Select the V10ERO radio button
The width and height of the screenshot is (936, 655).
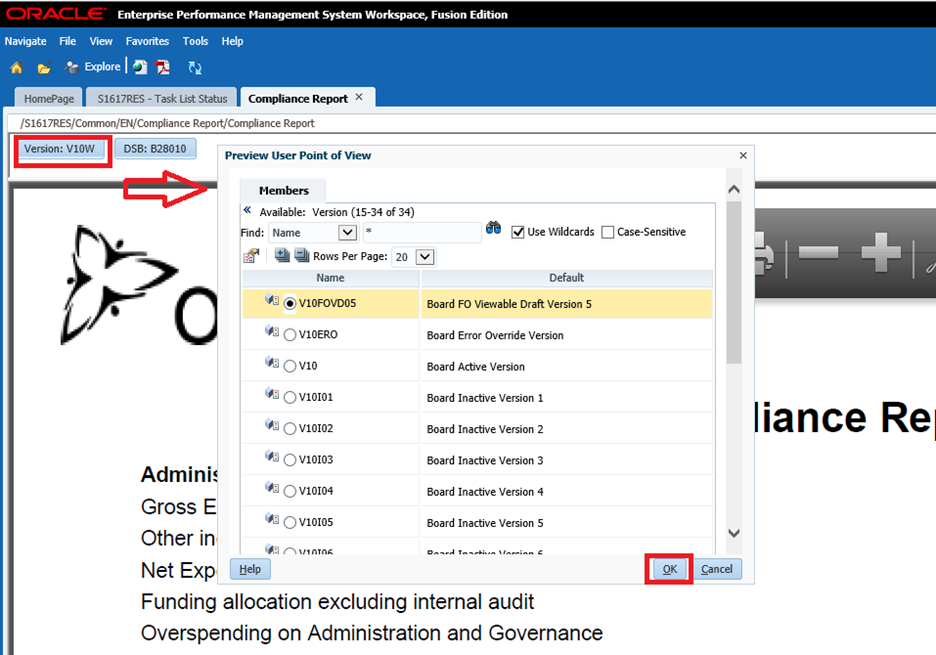tap(290, 335)
